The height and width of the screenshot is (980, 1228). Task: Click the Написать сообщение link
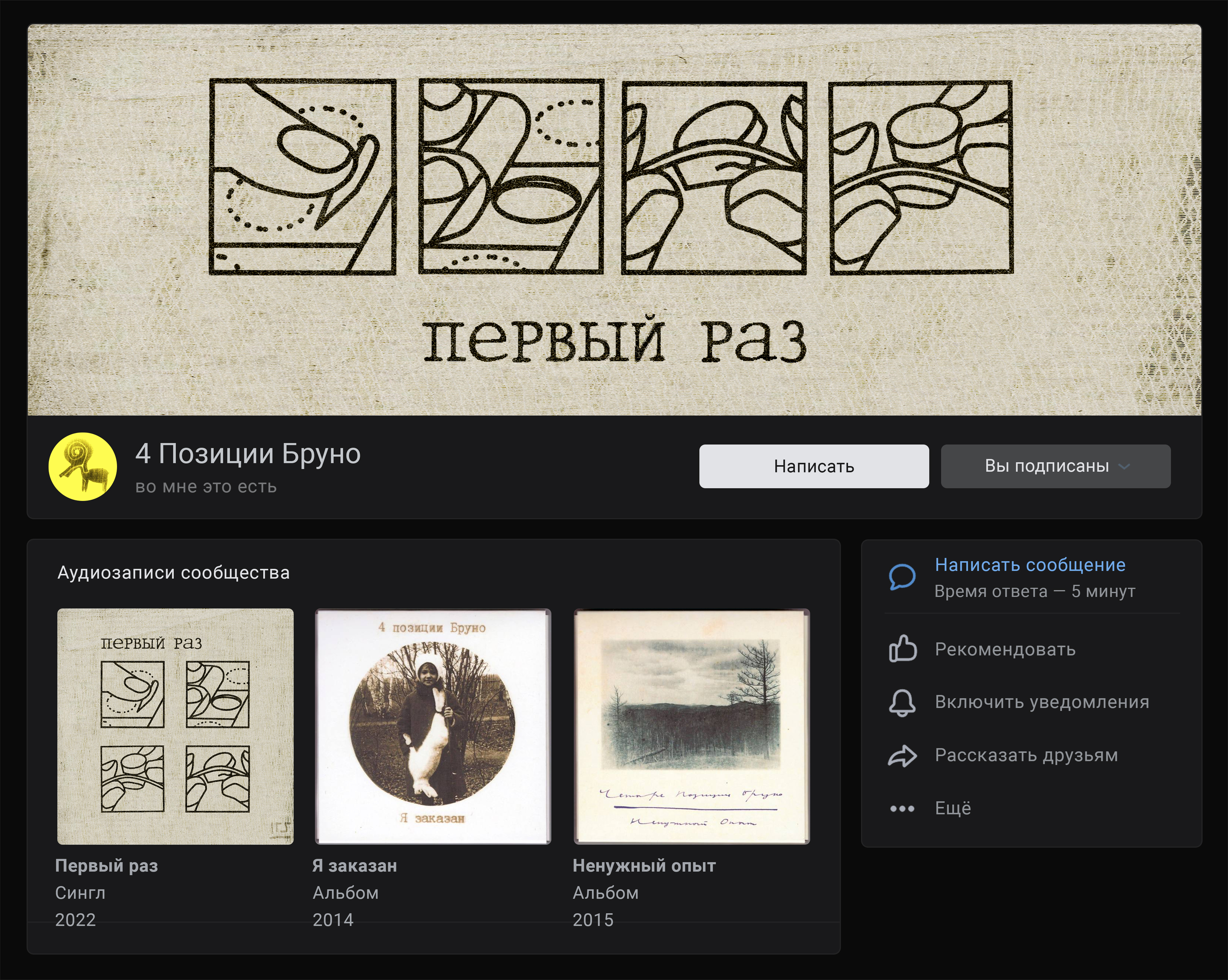[x=1030, y=565]
